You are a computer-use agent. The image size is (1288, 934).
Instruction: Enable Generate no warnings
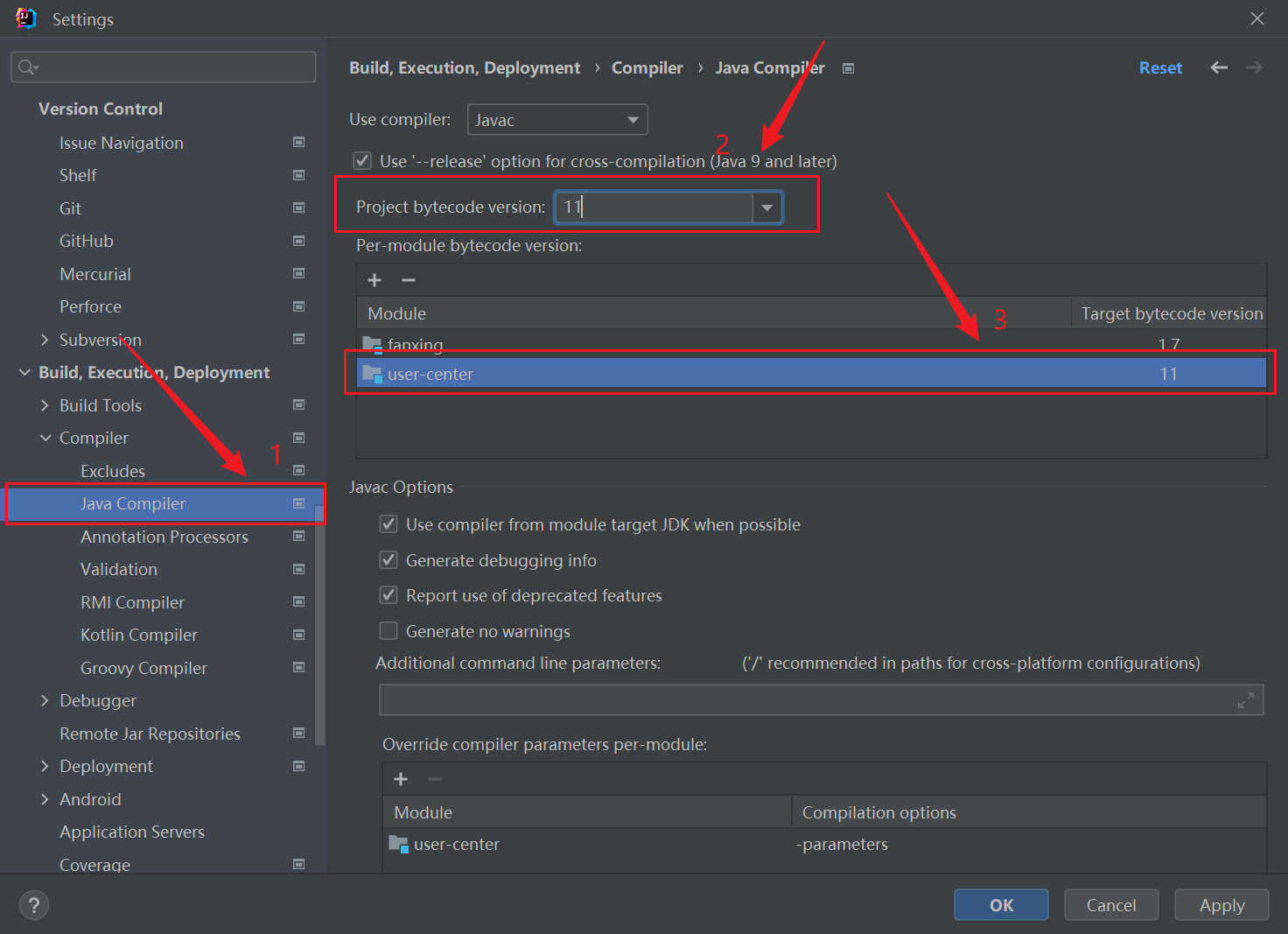point(388,631)
